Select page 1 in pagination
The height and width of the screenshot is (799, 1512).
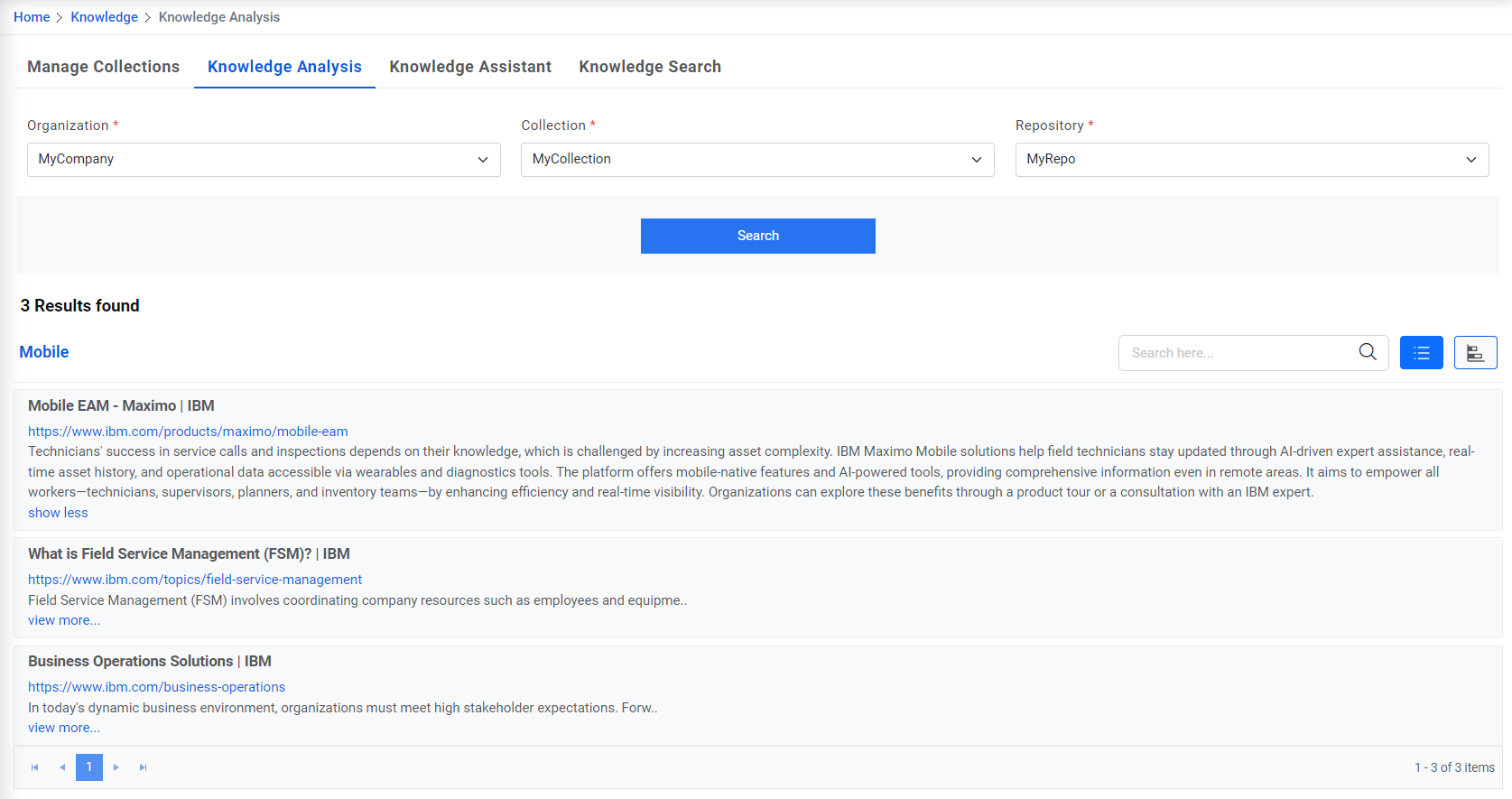click(89, 767)
